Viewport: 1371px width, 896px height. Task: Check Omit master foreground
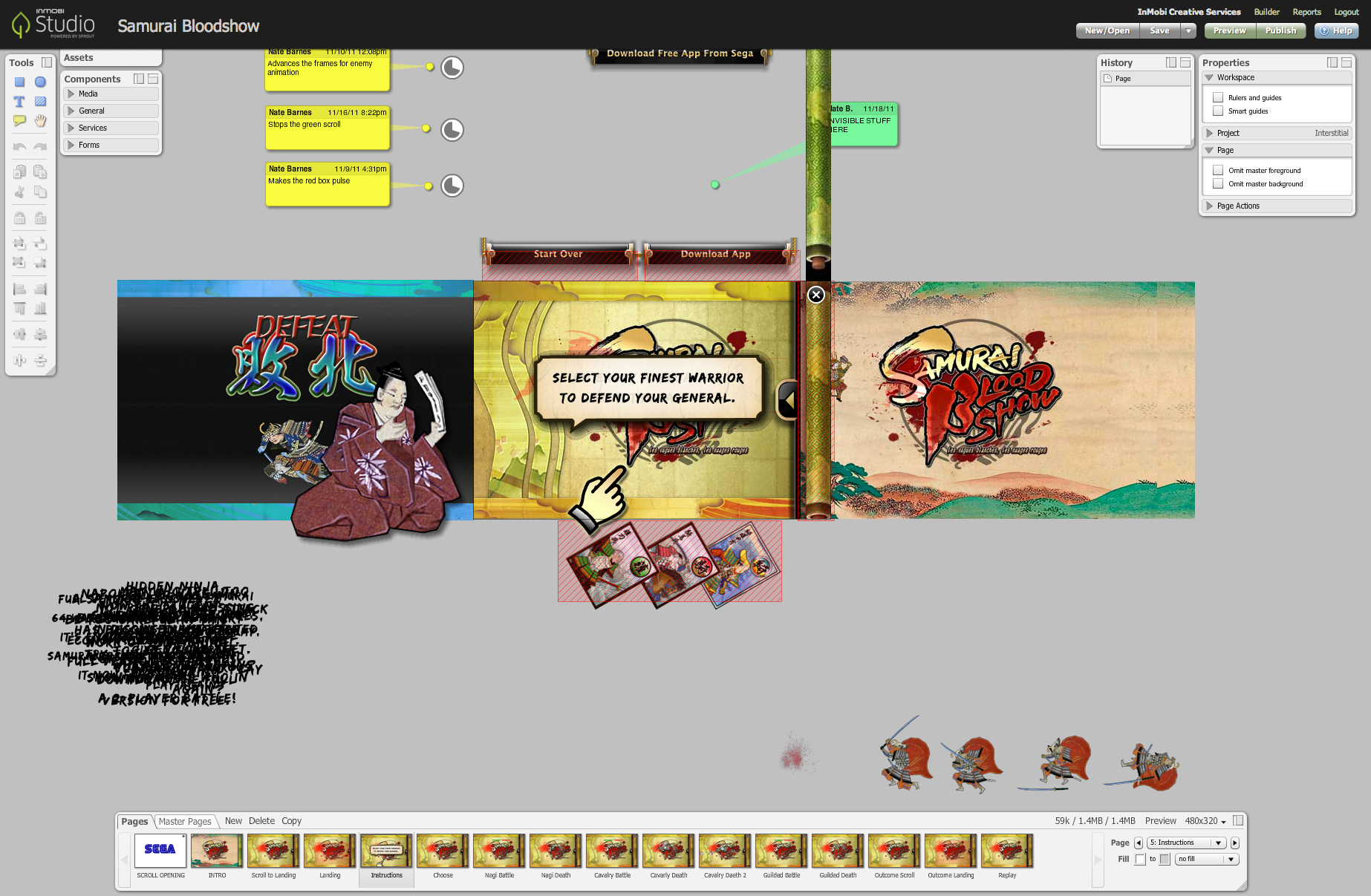(x=1218, y=170)
